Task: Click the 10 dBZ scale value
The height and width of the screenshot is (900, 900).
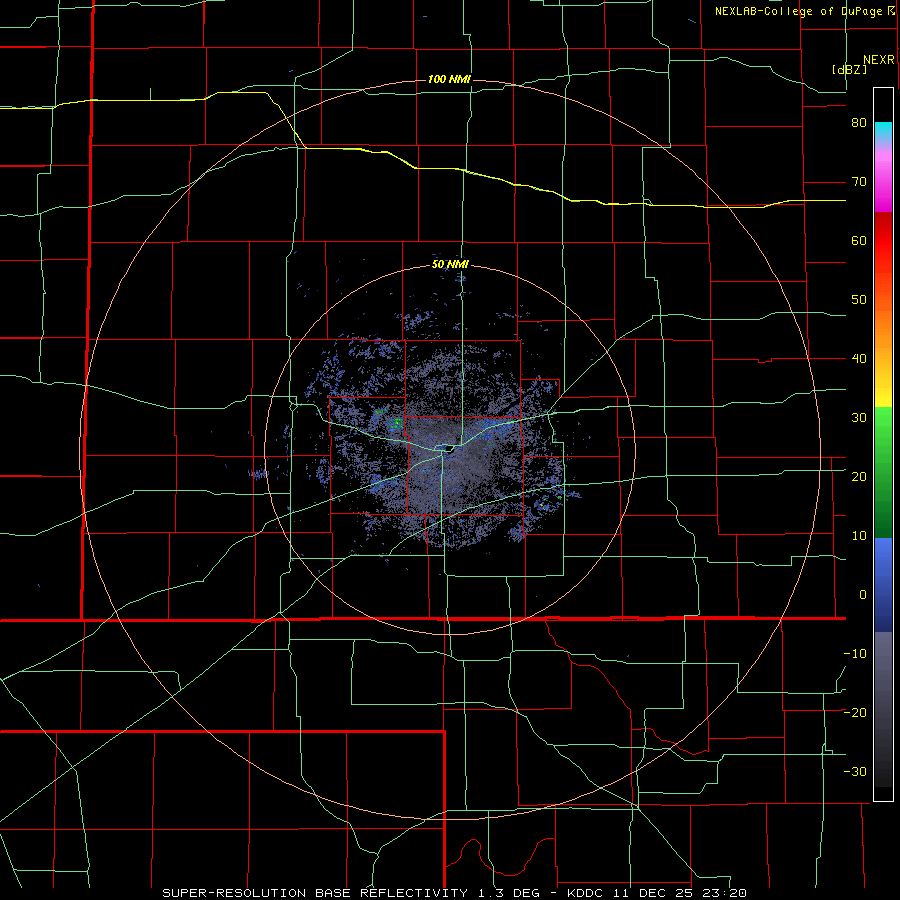Action: 859,536
